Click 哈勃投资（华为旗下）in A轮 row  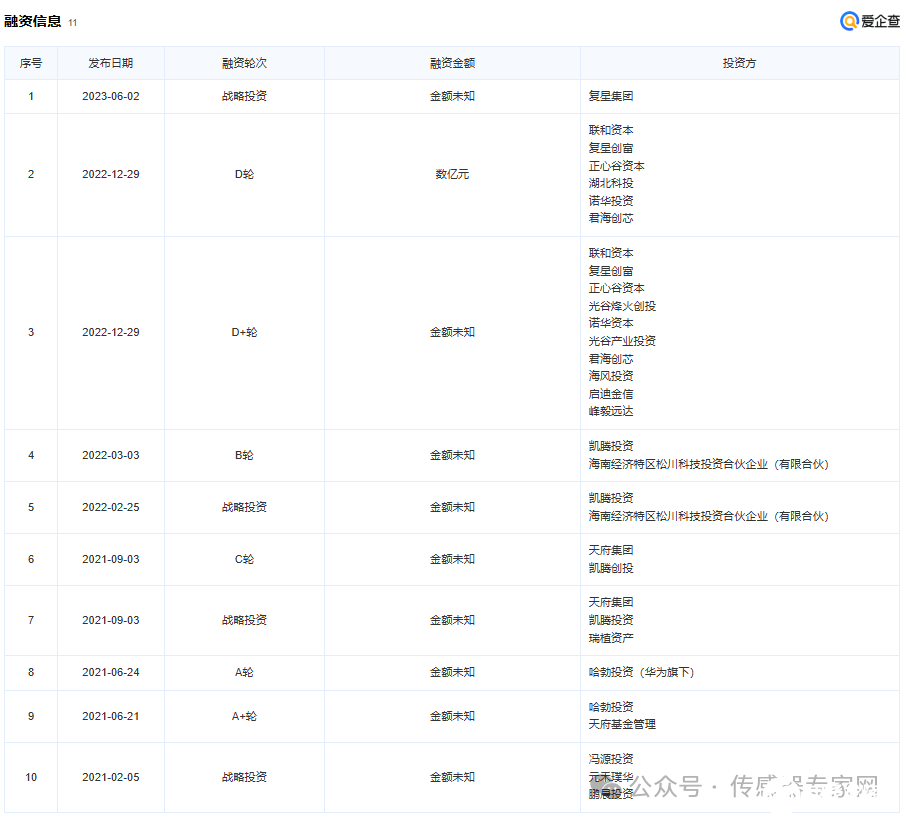click(x=641, y=672)
